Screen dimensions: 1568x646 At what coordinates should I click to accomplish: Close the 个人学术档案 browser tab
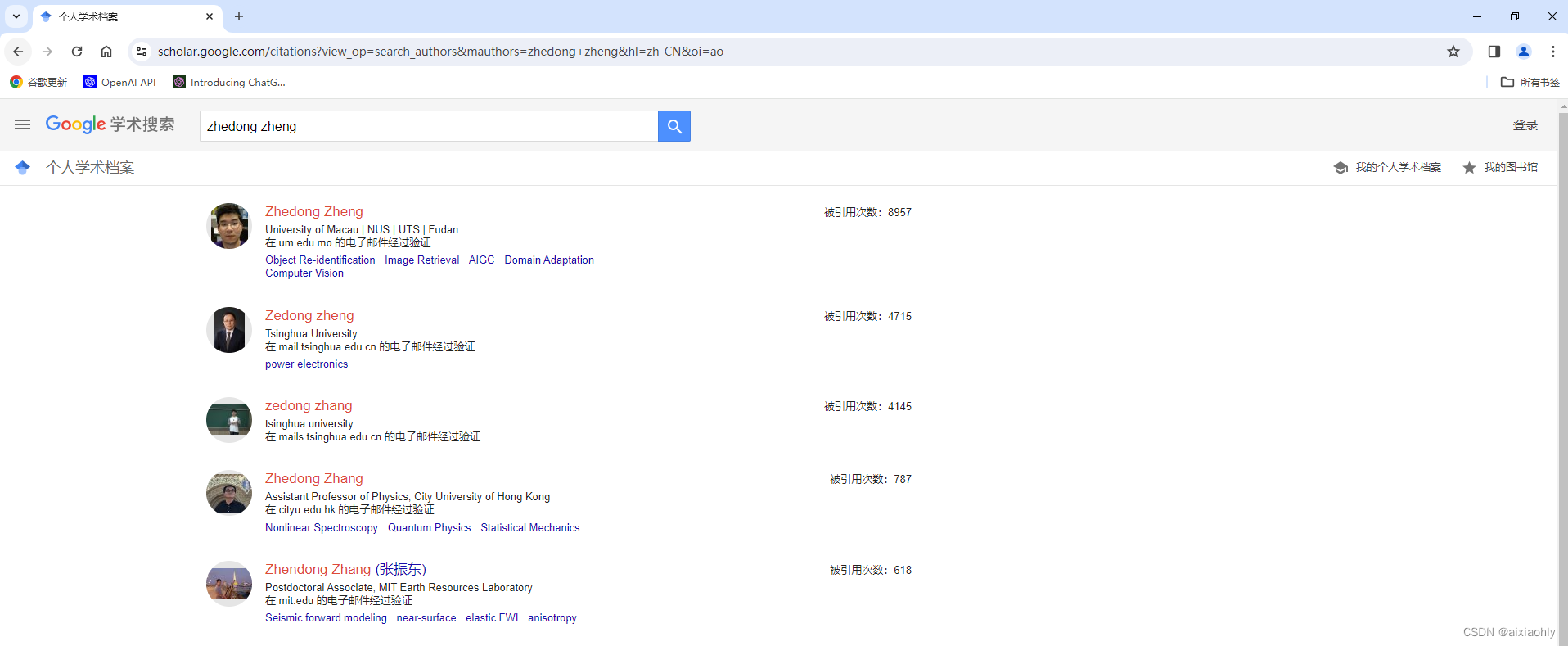pyautogui.click(x=210, y=16)
